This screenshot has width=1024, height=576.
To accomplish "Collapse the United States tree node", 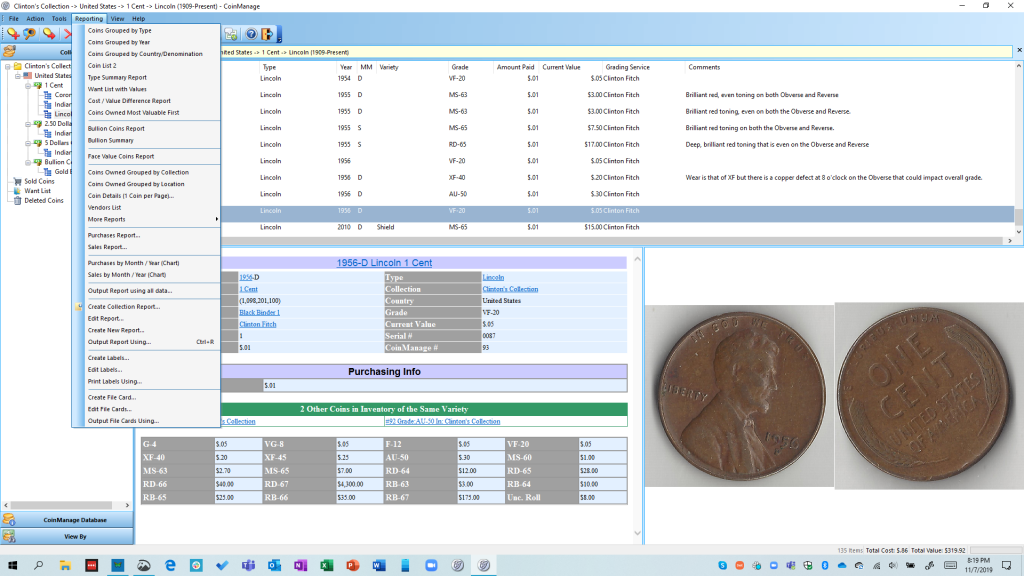I will pos(18,76).
